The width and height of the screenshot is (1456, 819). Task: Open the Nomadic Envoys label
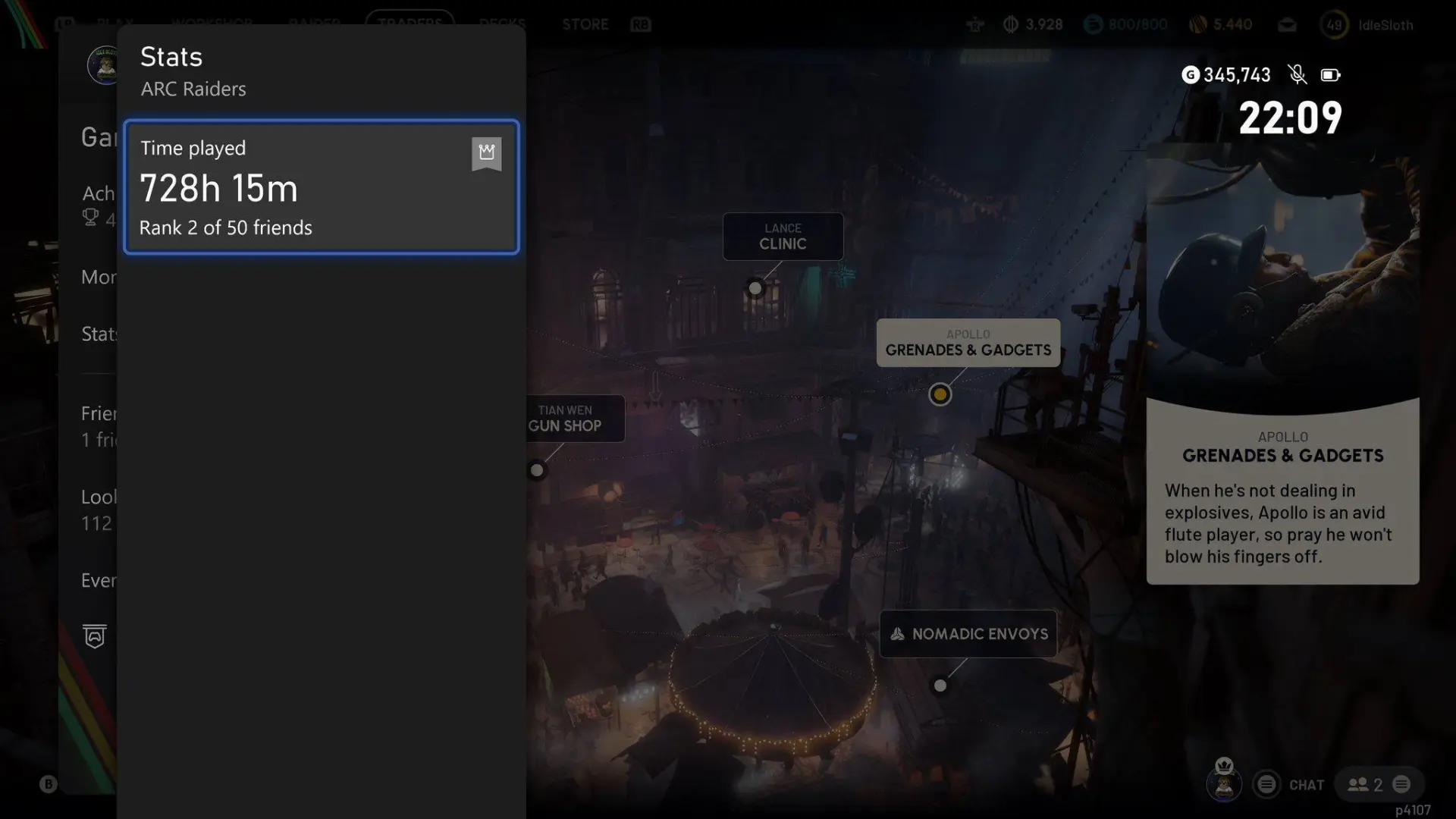click(968, 634)
